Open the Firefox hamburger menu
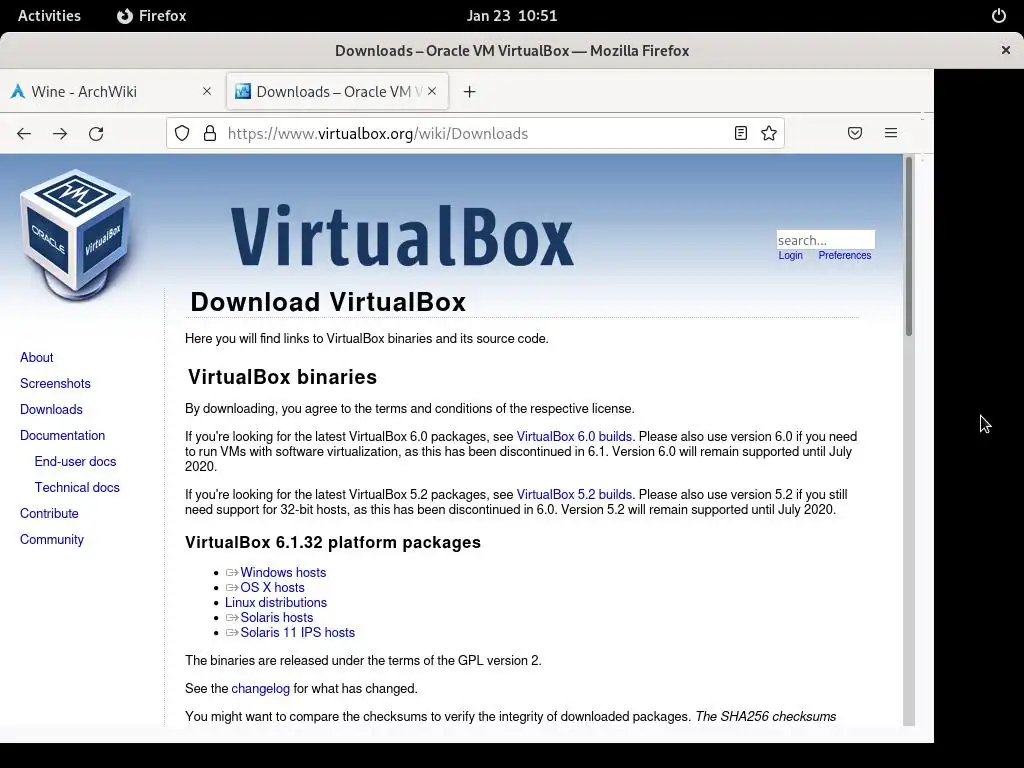This screenshot has height=768, width=1024. [891, 133]
